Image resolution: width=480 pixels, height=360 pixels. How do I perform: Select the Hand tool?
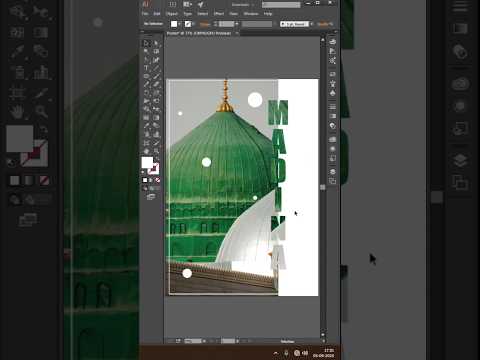tap(146, 151)
